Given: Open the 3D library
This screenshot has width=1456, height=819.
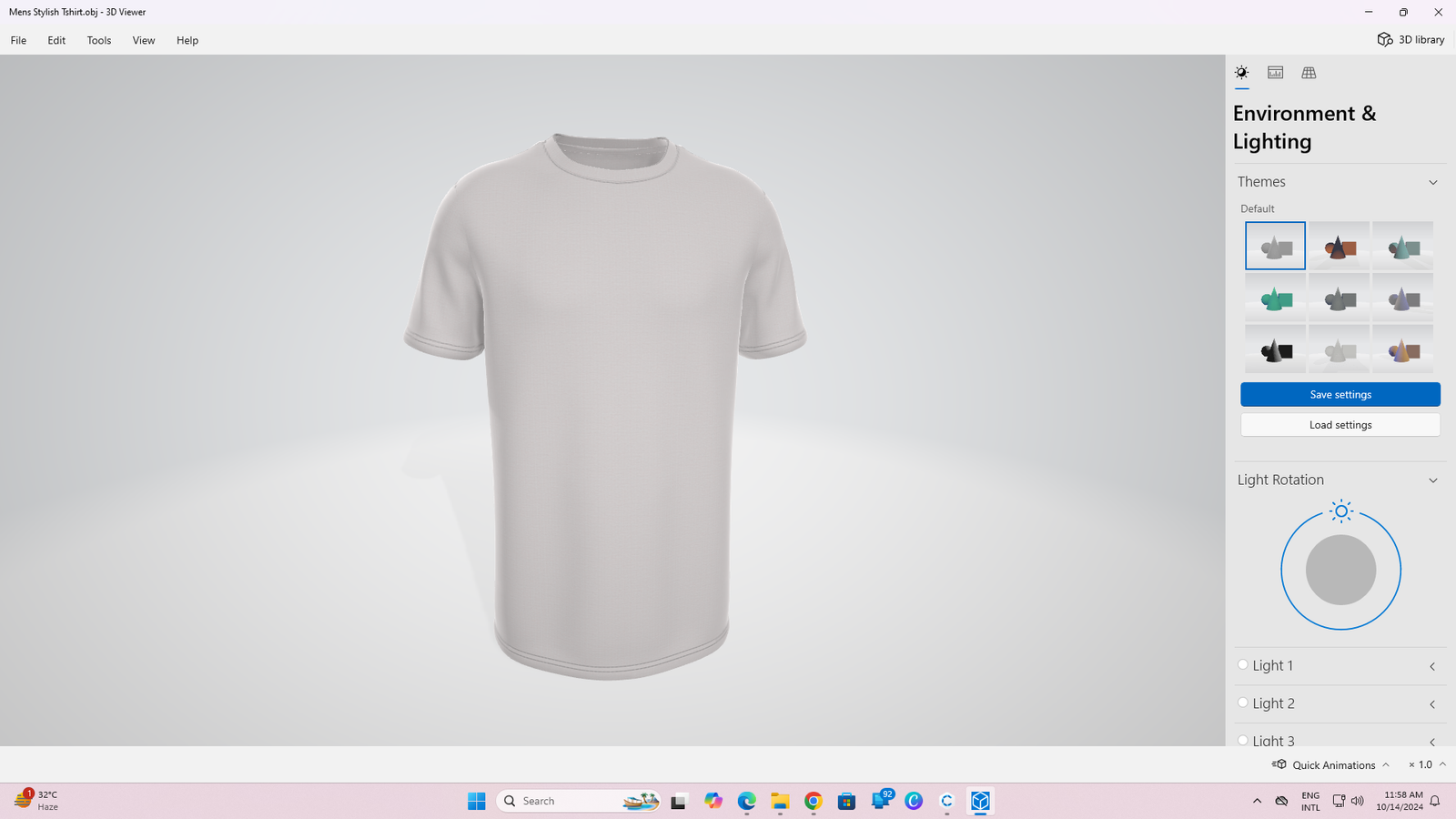Looking at the screenshot, I should 1410,39.
